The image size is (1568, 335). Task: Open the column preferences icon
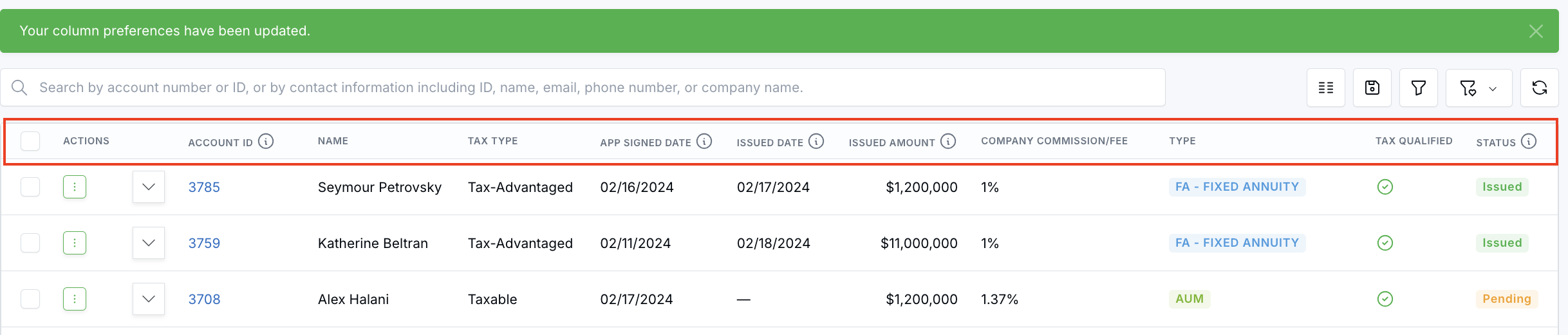(1325, 88)
